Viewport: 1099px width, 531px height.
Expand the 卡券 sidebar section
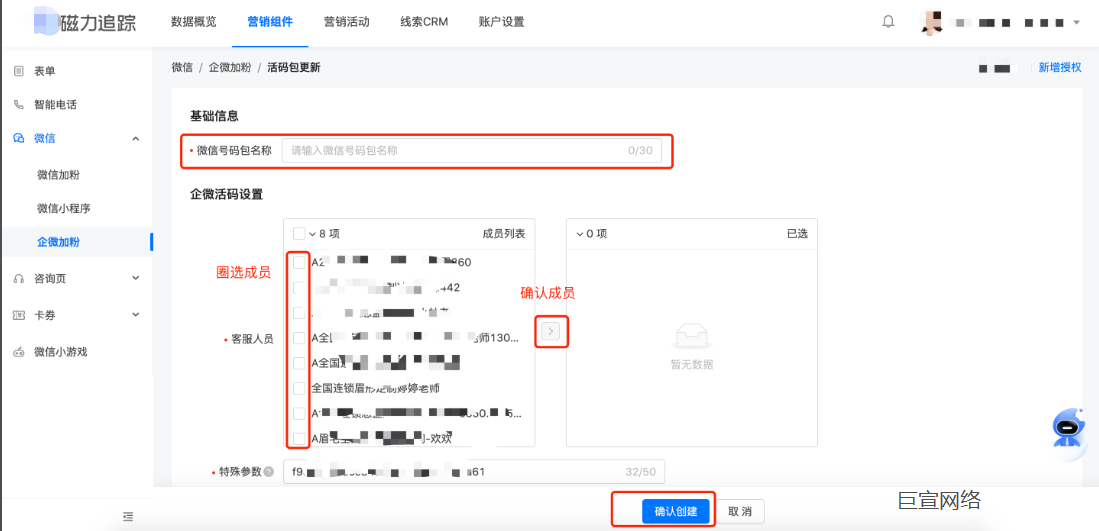pos(136,315)
